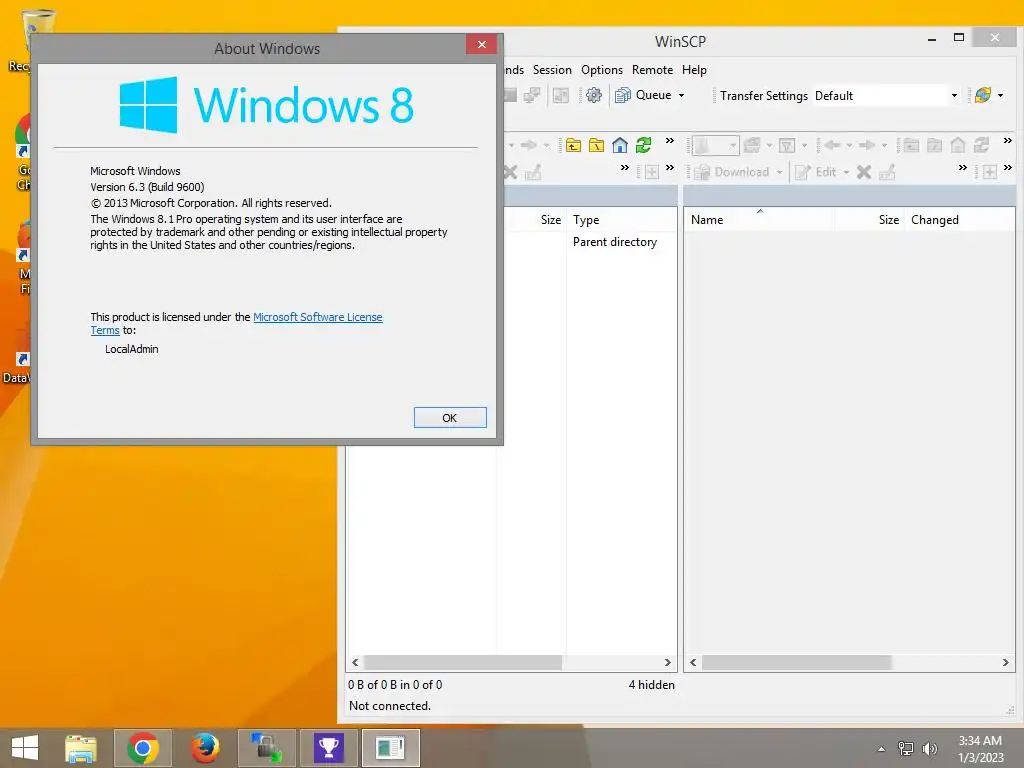Screen dimensions: 1024x768
Task: Expand the New Session dropdown arrow
Action: pyautogui.click(x=1000, y=95)
